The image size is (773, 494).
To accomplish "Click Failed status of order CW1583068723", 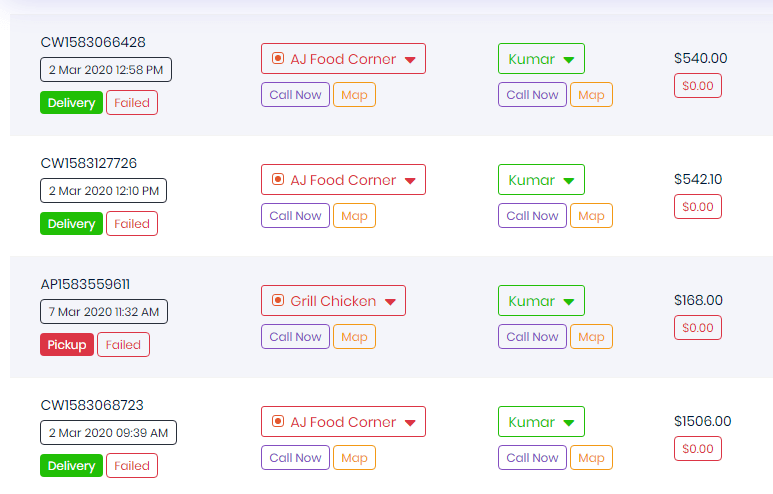I will [x=132, y=466].
